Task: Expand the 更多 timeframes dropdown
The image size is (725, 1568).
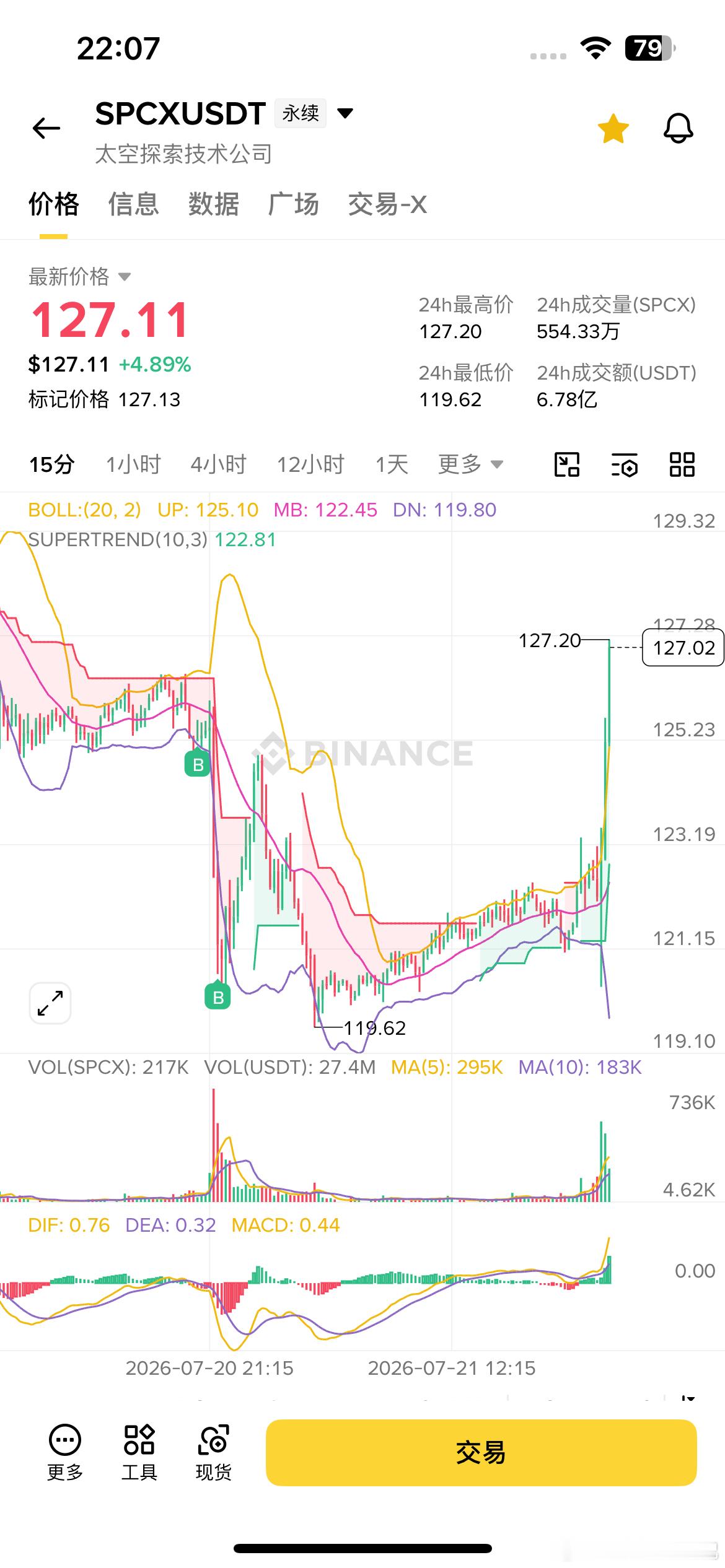Action: click(471, 464)
